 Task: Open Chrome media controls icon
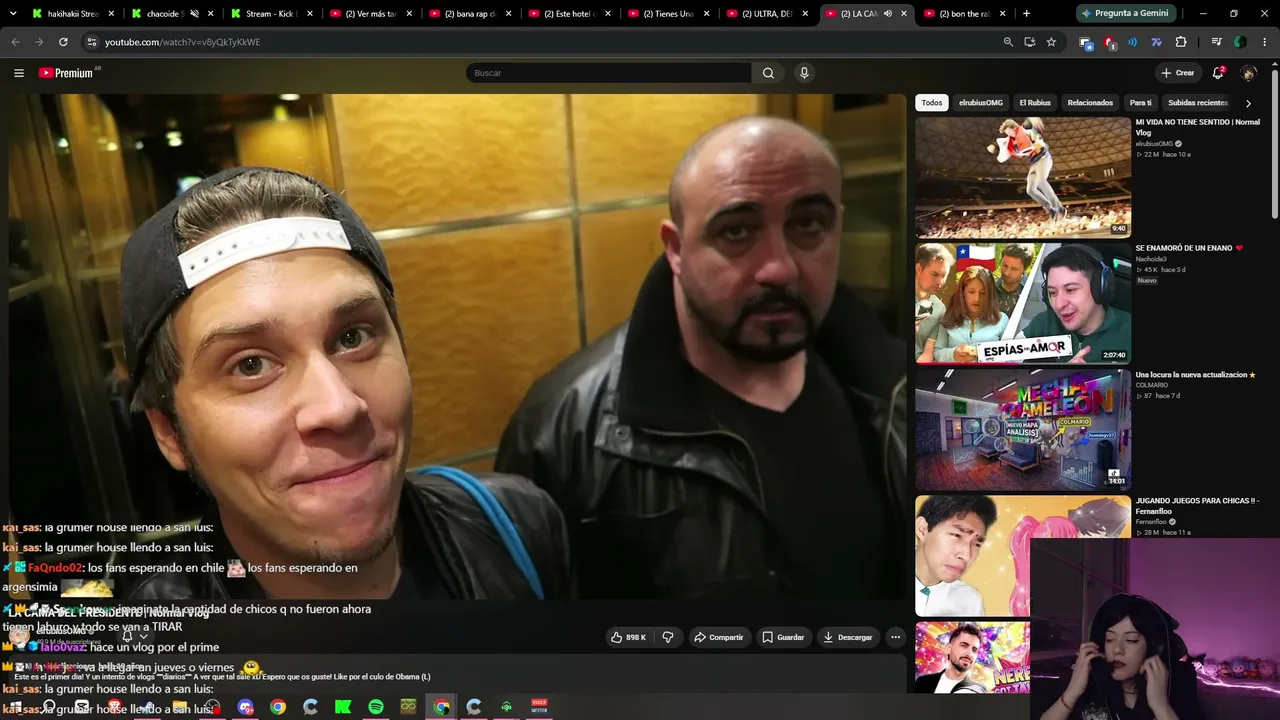click(x=1216, y=42)
